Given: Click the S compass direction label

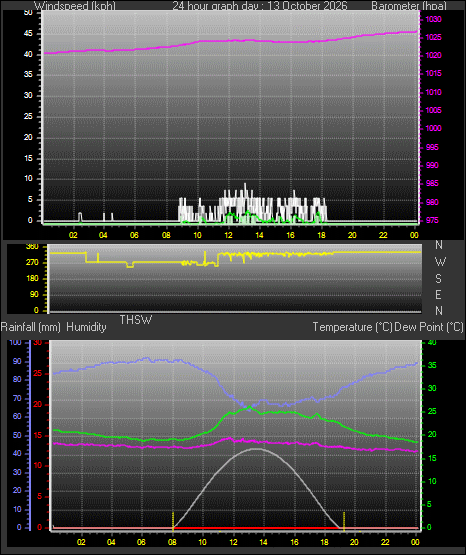Looking at the screenshot, I should coord(438,279).
